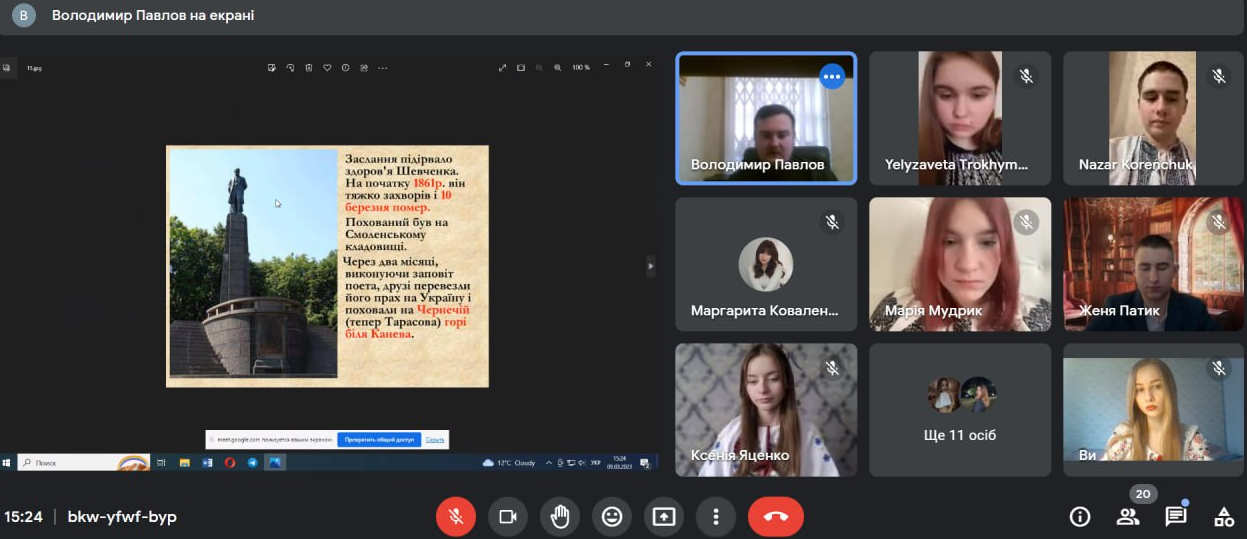Viewport: 1247px width, 539px height.
Task: Open the chat with everyone panel
Action: click(x=1176, y=517)
